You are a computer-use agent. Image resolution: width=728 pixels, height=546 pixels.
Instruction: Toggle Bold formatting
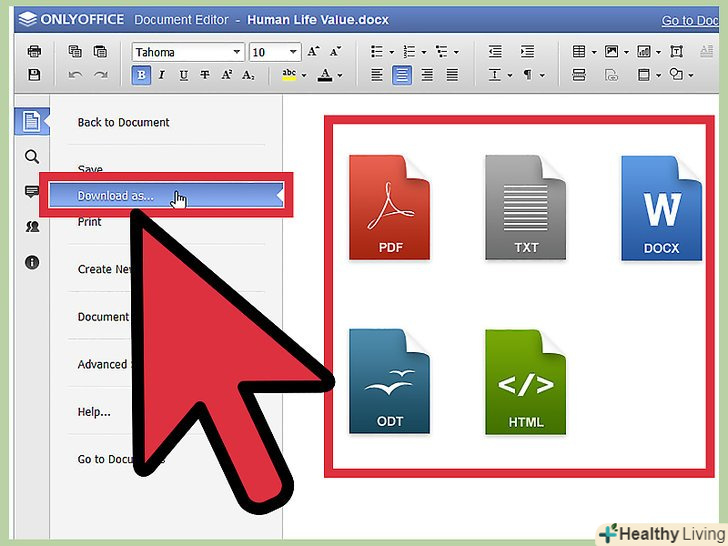point(141,75)
